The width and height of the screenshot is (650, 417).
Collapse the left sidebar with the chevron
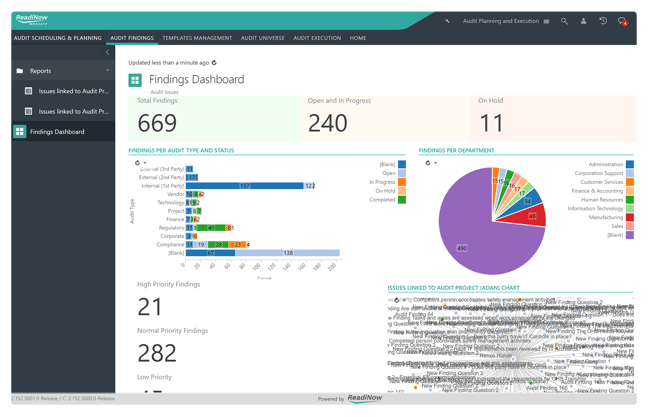pos(107,52)
